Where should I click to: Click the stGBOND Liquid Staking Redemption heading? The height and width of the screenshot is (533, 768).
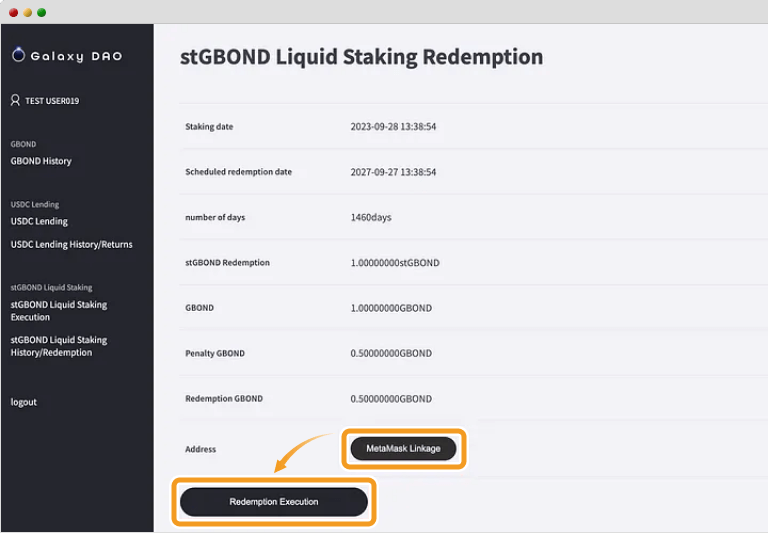(x=361, y=57)
